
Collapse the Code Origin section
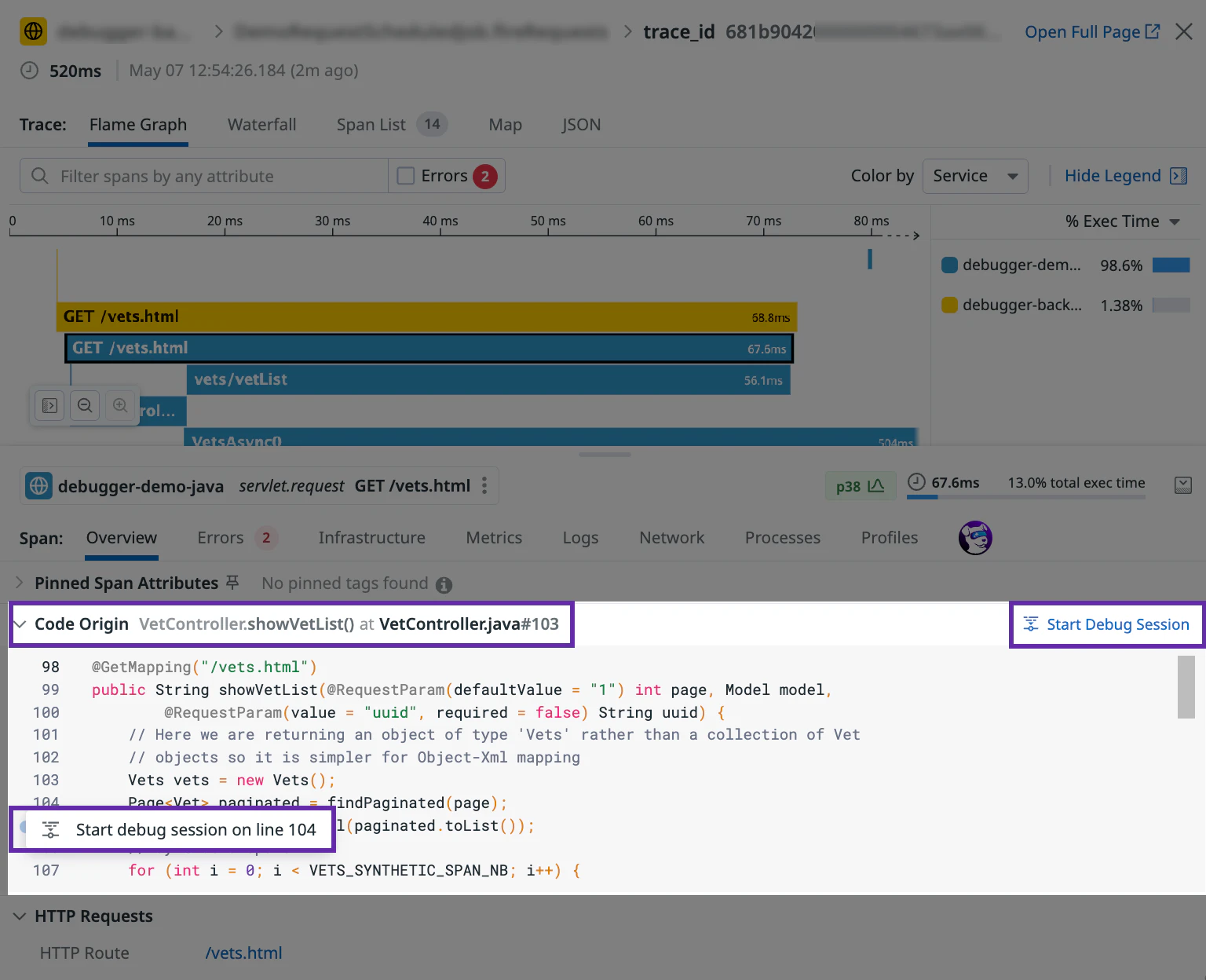click(x=20, y=623)
